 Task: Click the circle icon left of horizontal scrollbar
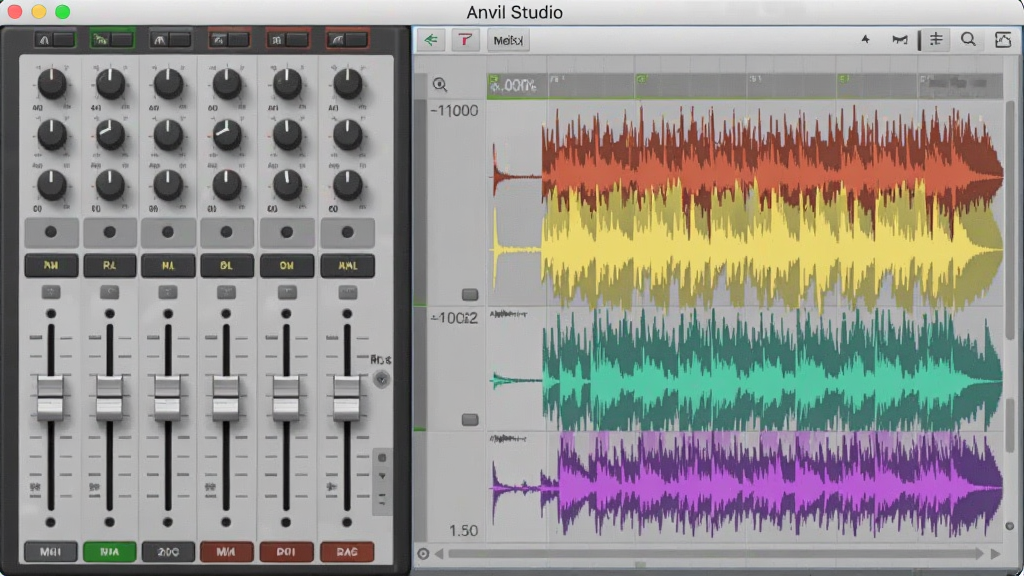coord(423,554)
